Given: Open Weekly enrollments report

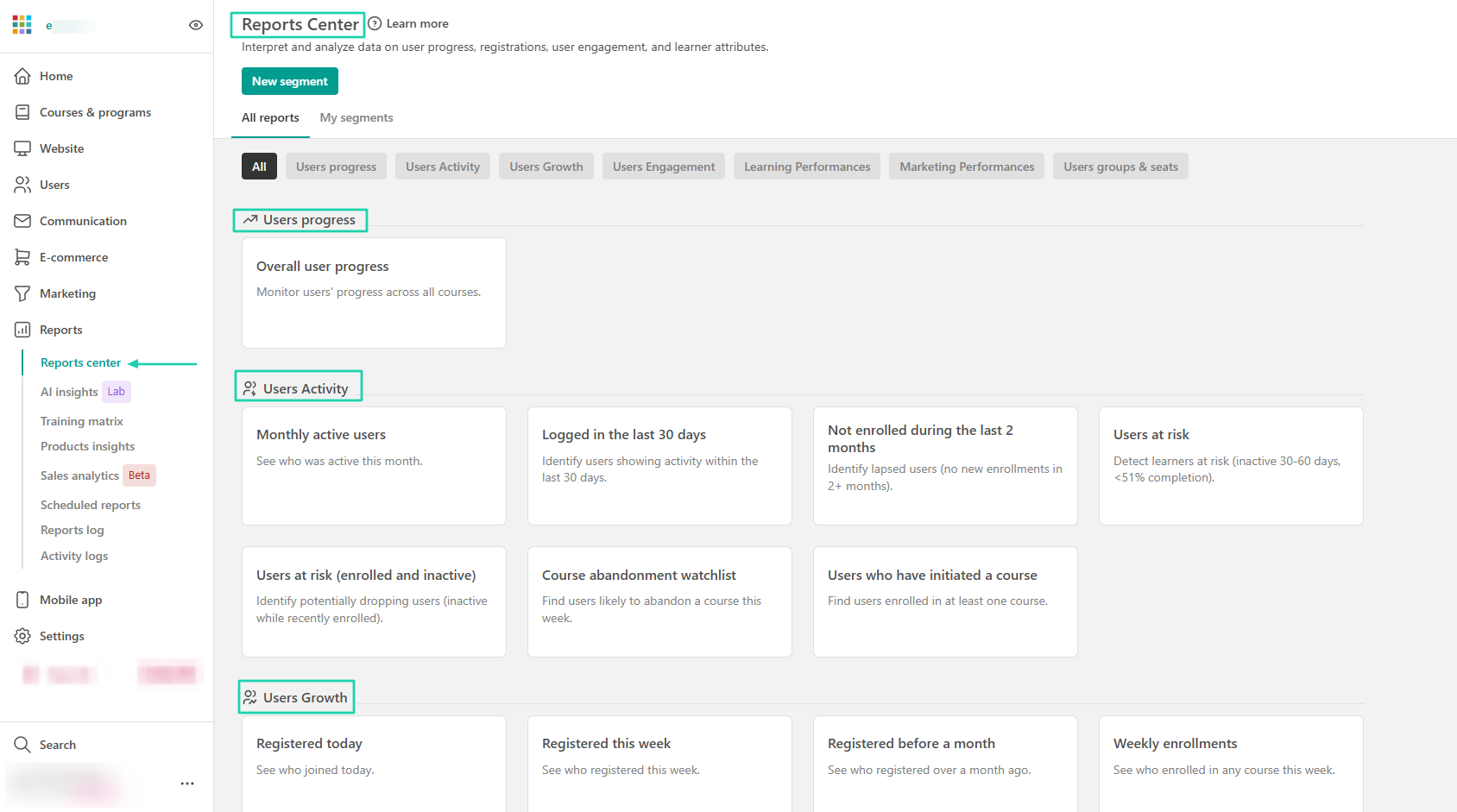Looking at the screenshot, I should (1231, 764).
